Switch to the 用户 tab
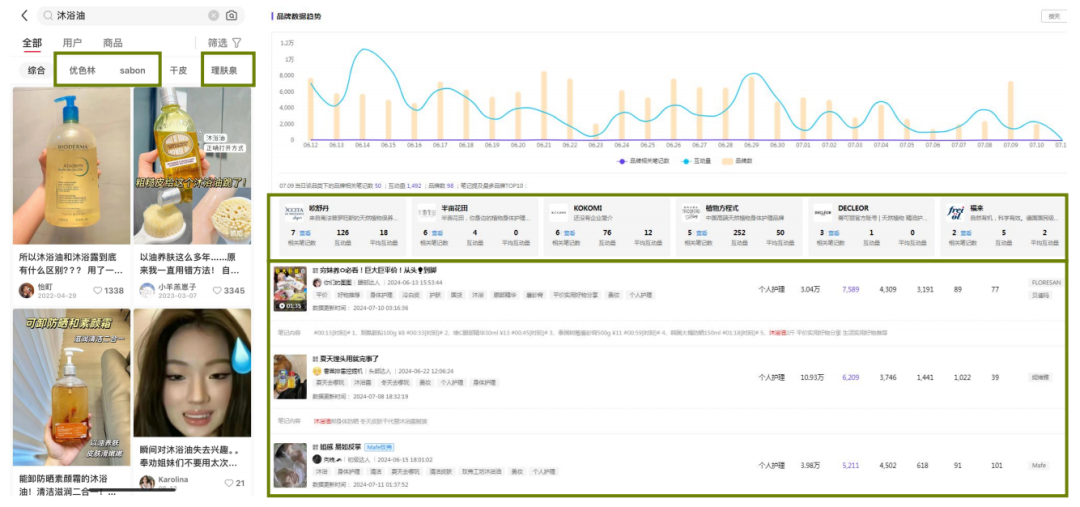The image size is (1080, 507). tap(72, 43)
